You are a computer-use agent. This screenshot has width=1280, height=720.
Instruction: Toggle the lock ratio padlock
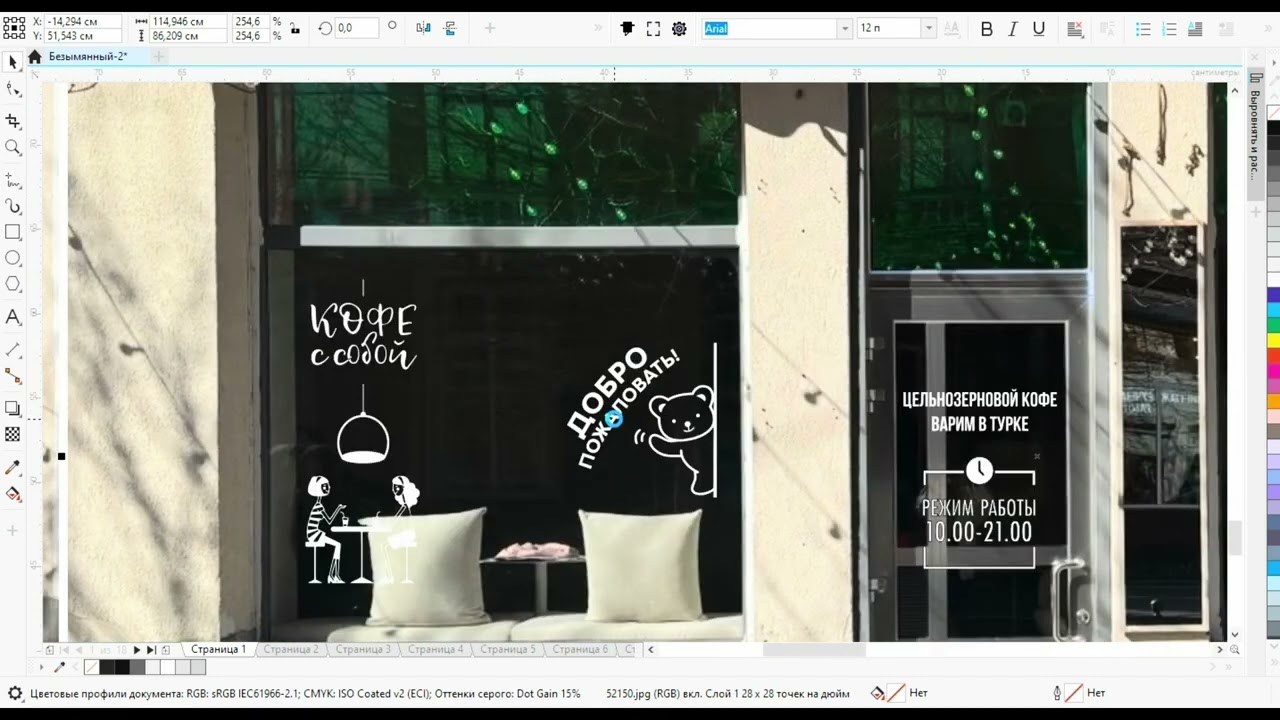coord(294,29)
